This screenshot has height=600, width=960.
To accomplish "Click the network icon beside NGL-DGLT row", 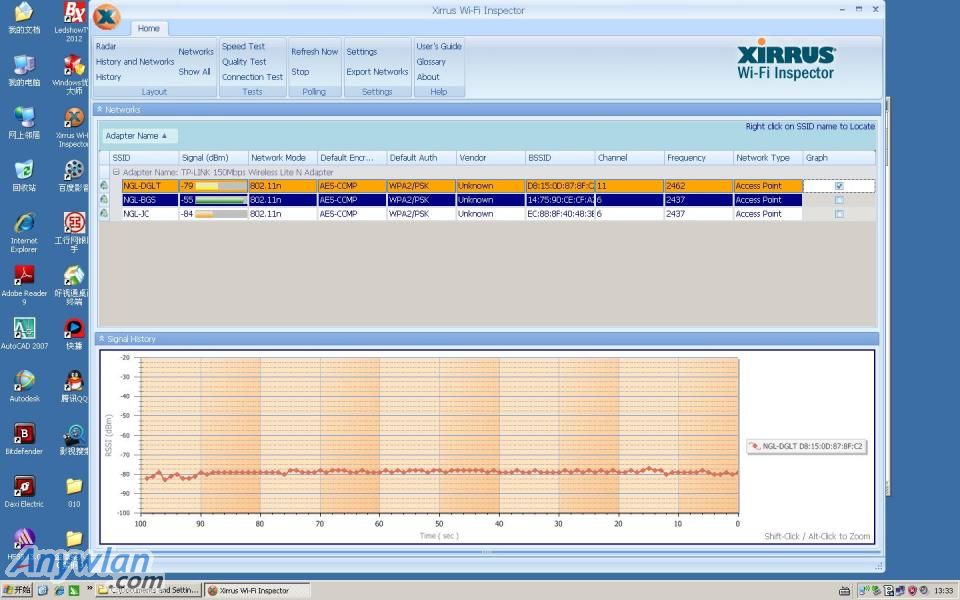I will (104, 186).
